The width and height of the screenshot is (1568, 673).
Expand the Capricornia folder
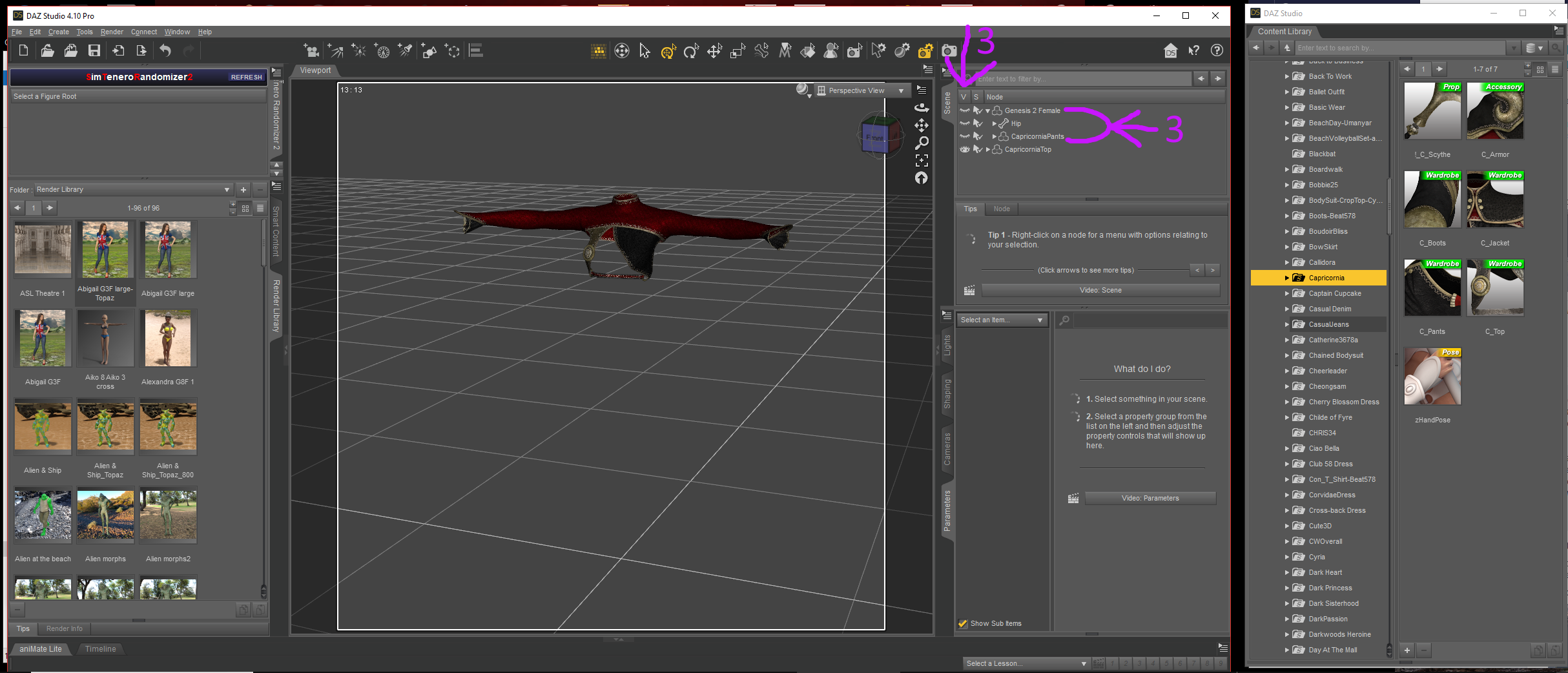pos(1286,278)
